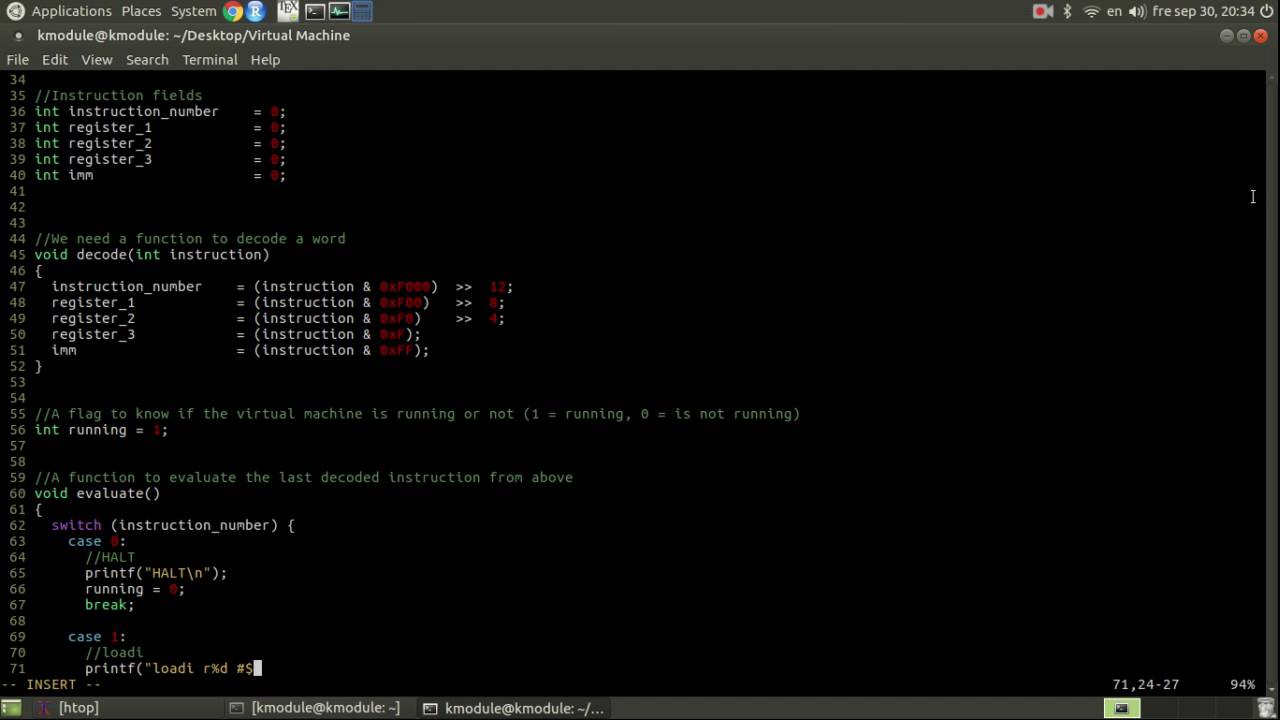The image size is (1280, 720).
Task: Launch the calculator icon in the panel
Action: pyautogui.click(x=362, y=11)
